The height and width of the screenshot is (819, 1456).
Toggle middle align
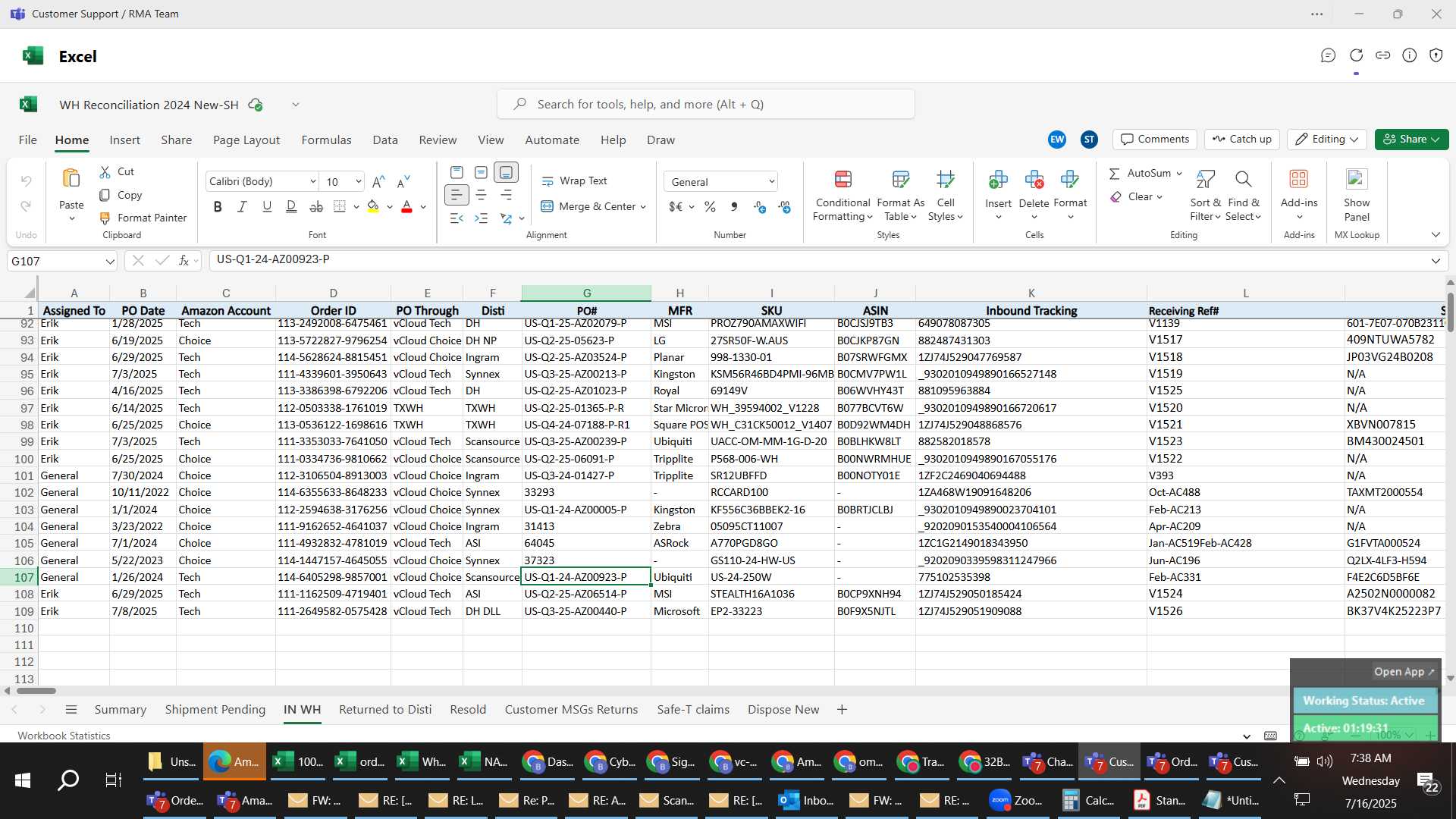coord(481,173)
